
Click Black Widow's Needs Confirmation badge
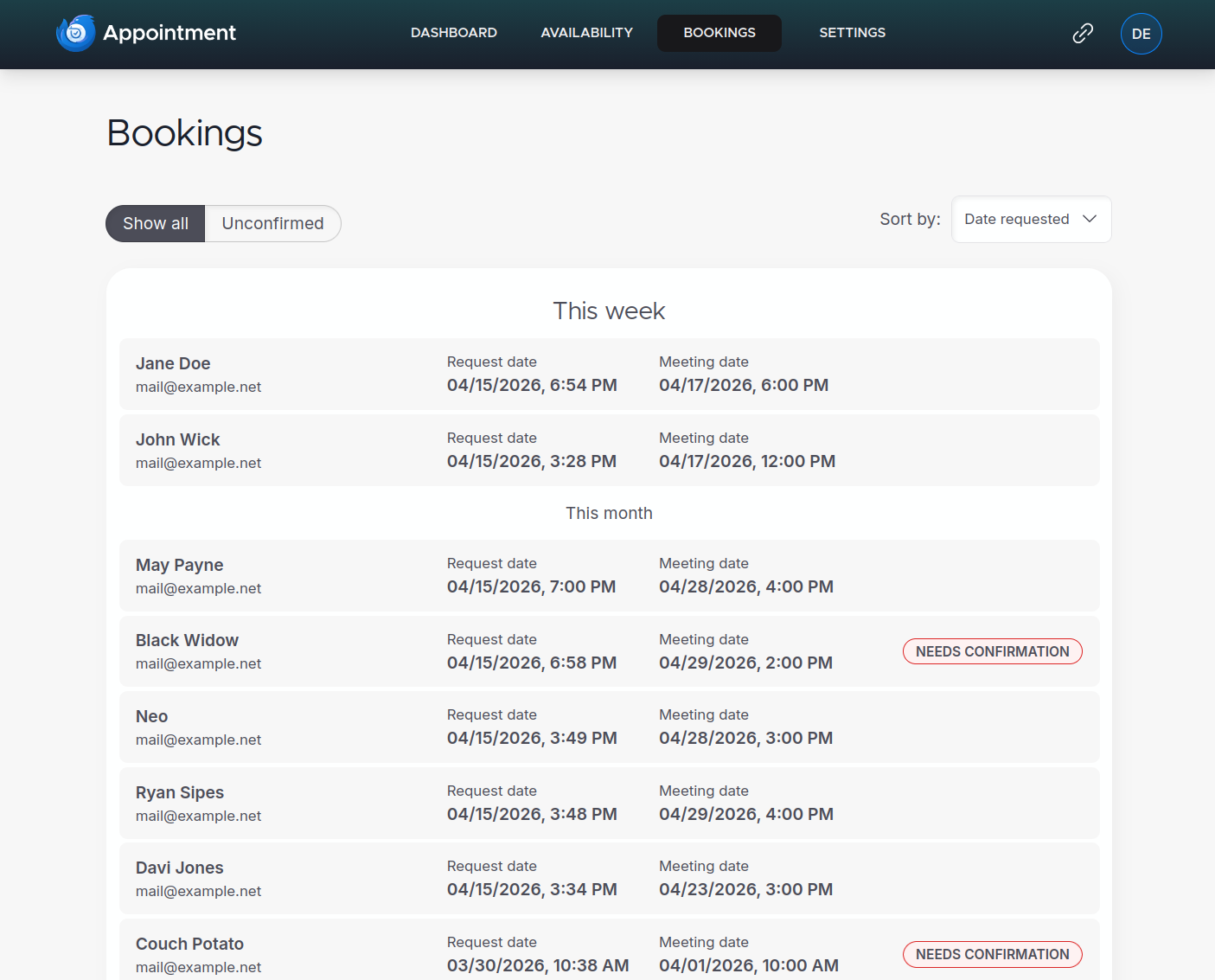tap(993, 651)
